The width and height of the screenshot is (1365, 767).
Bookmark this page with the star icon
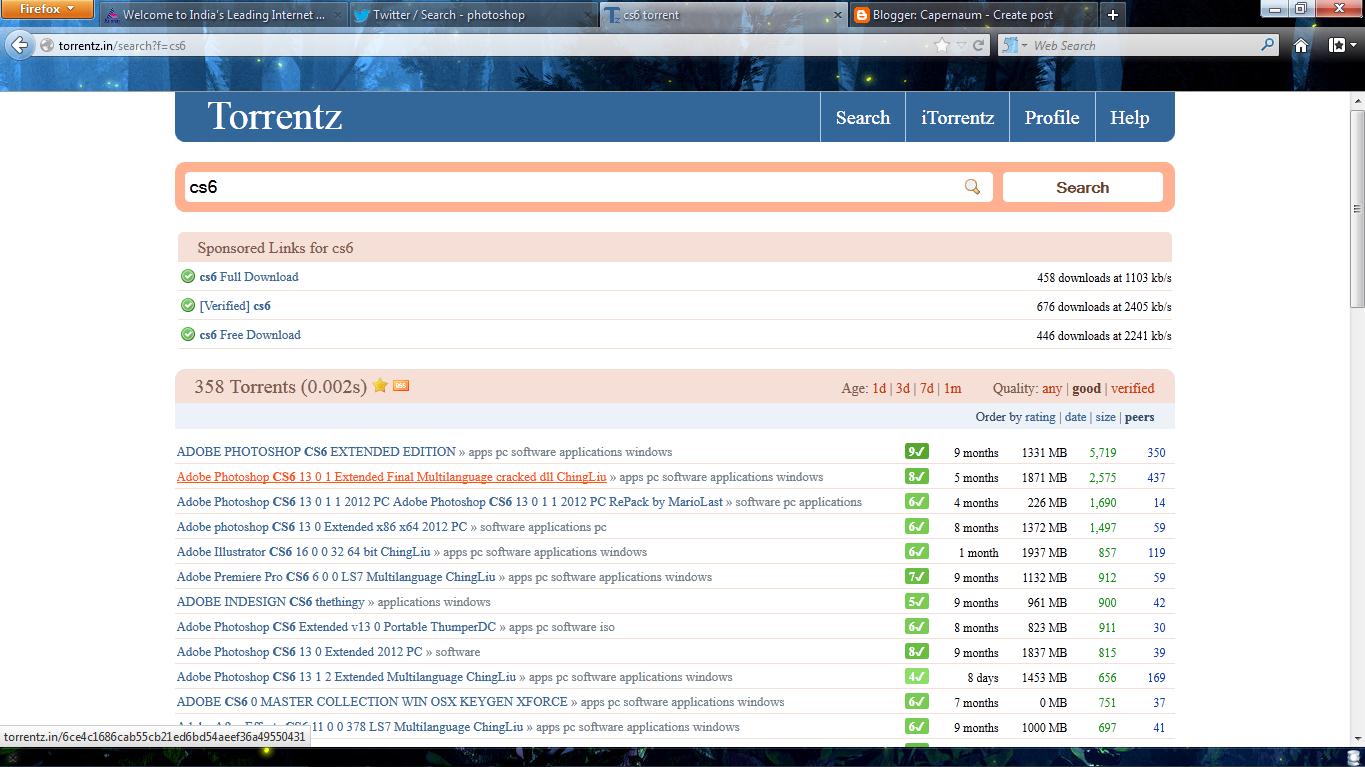pos(941,45)
